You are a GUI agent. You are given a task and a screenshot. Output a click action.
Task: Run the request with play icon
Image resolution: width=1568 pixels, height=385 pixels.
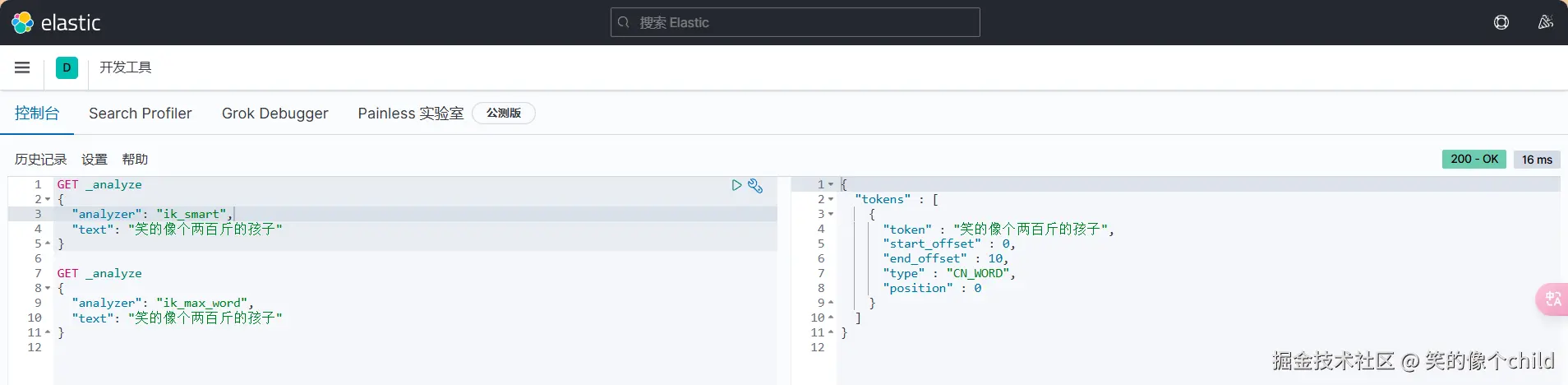pyautogui.click(x=736, y=185)
